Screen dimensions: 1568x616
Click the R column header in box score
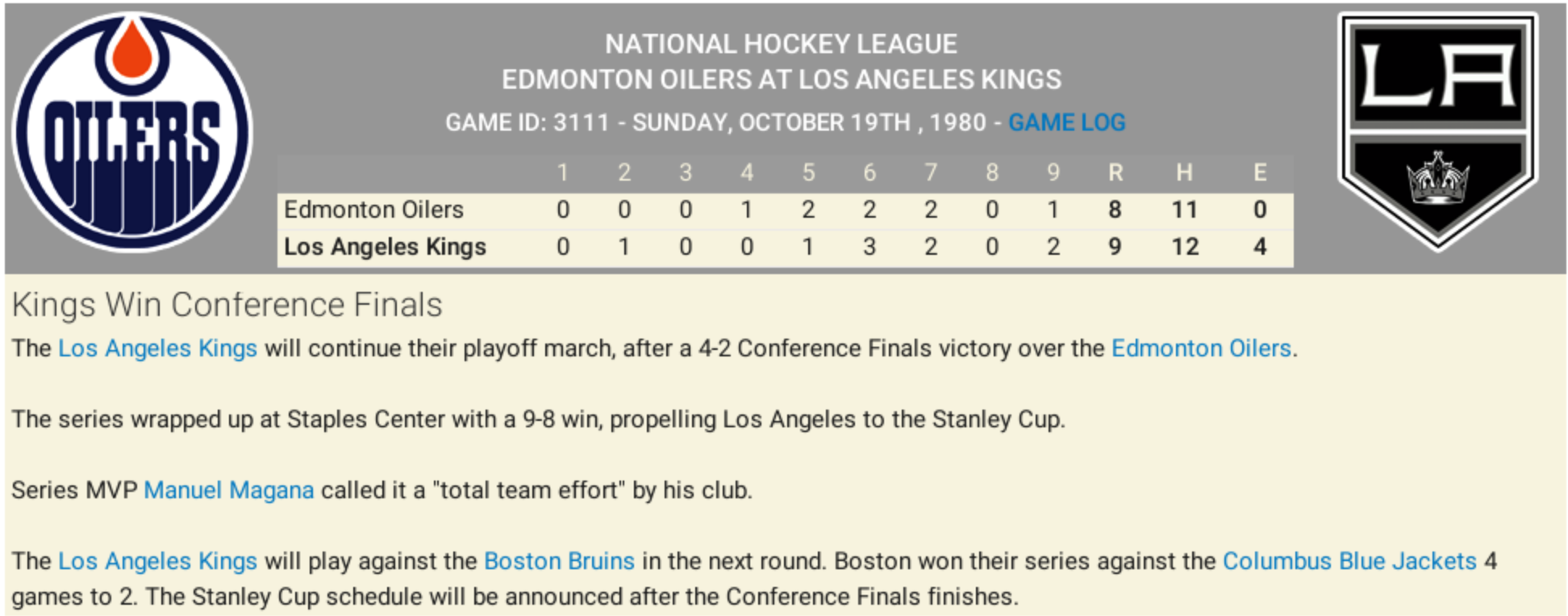[1116, 173]
